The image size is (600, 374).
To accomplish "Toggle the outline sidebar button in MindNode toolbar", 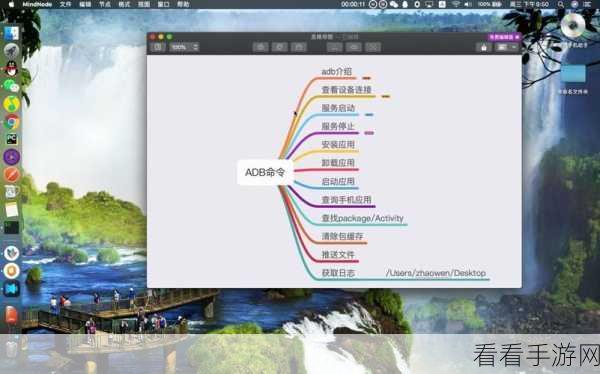I will point(158,47).
